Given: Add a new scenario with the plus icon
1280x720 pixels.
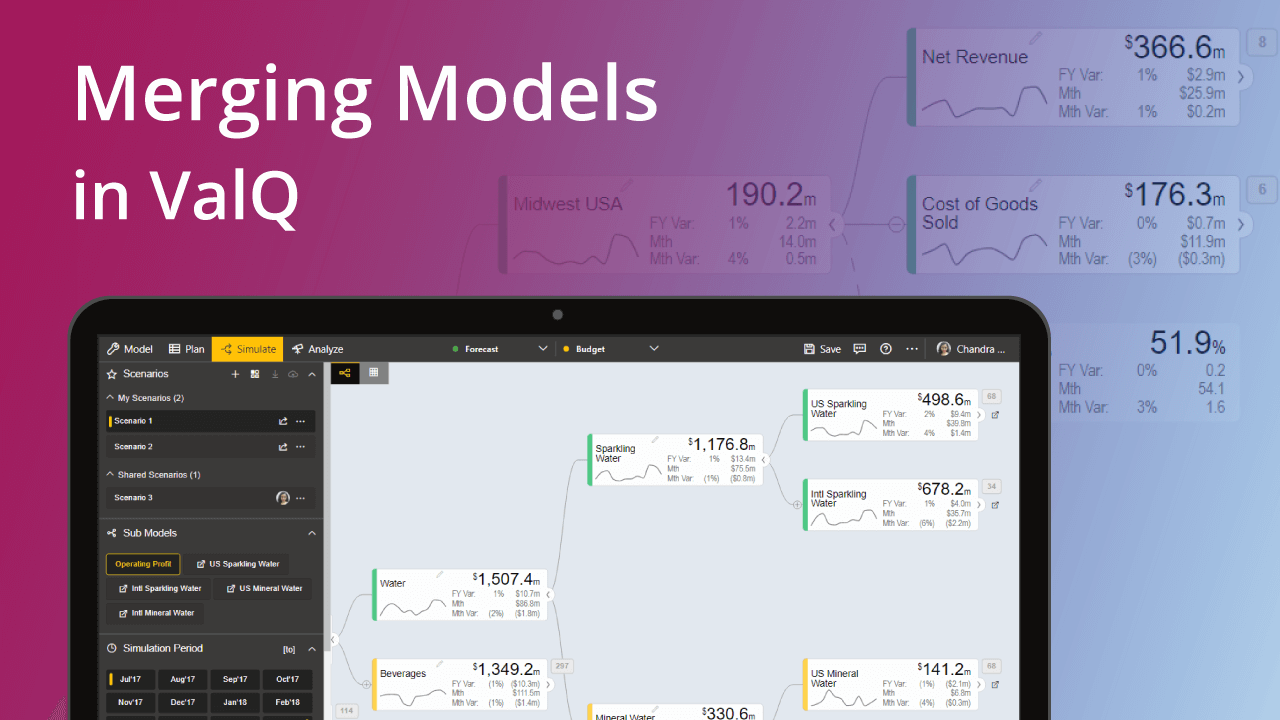Looking at the screenshot, I should coord(235,374).
